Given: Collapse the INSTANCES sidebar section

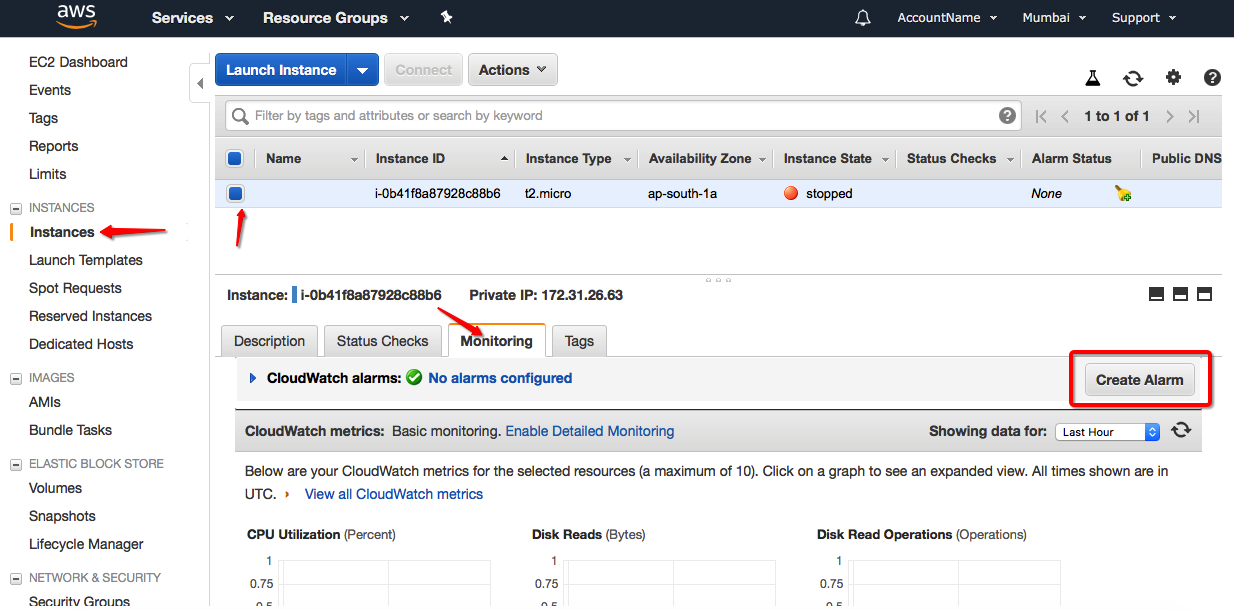Looking at the screenshot, I should point(16,208).
